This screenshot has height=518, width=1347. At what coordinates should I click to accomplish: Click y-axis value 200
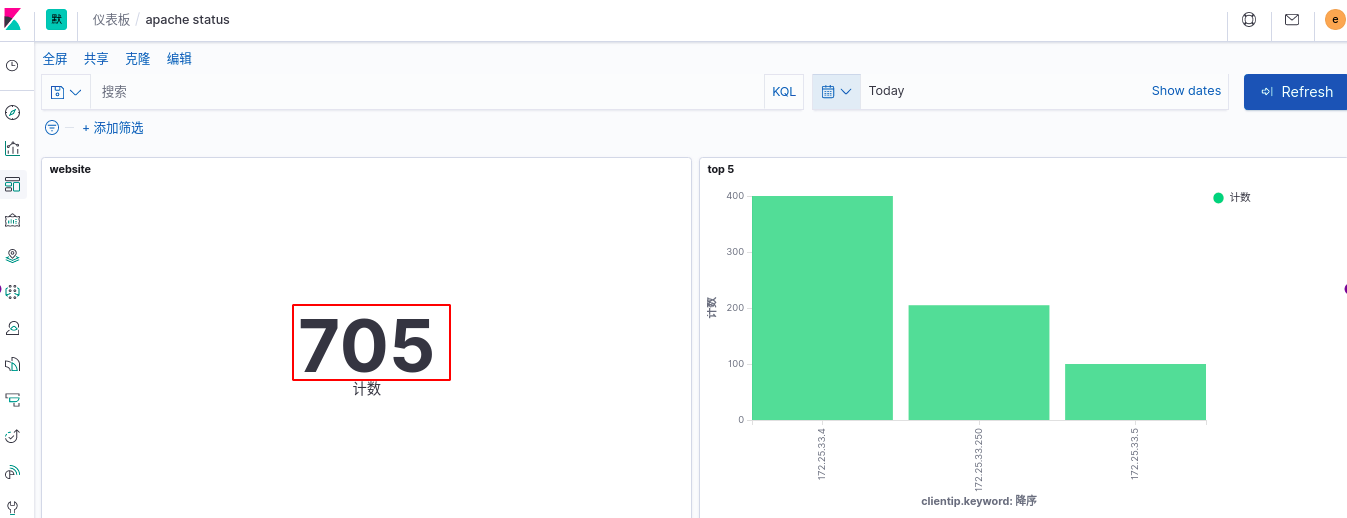coord(735,308)
